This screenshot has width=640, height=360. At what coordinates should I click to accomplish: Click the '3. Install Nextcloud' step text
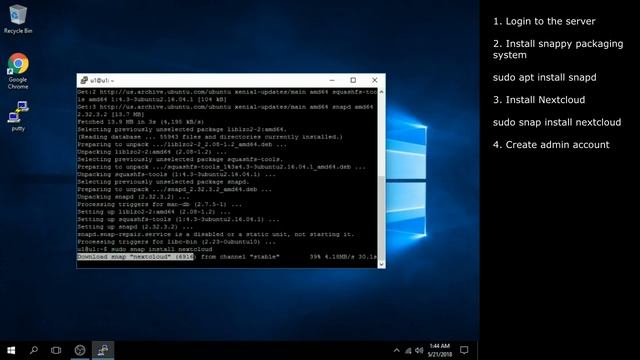(x=539, y=100)
